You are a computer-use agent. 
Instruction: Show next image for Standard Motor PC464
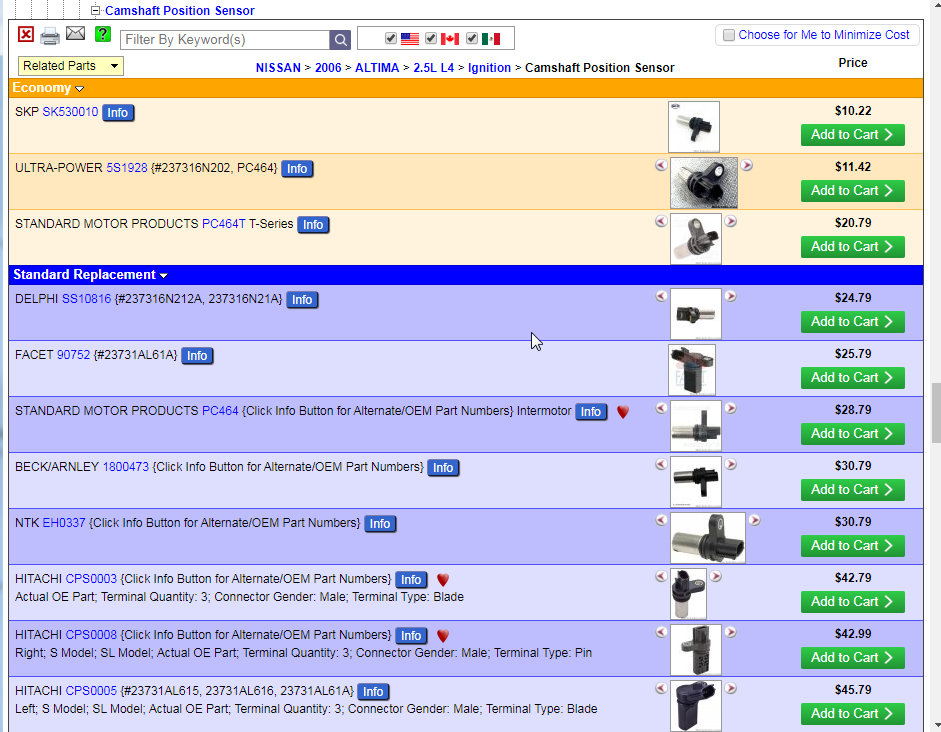(730, 408)
